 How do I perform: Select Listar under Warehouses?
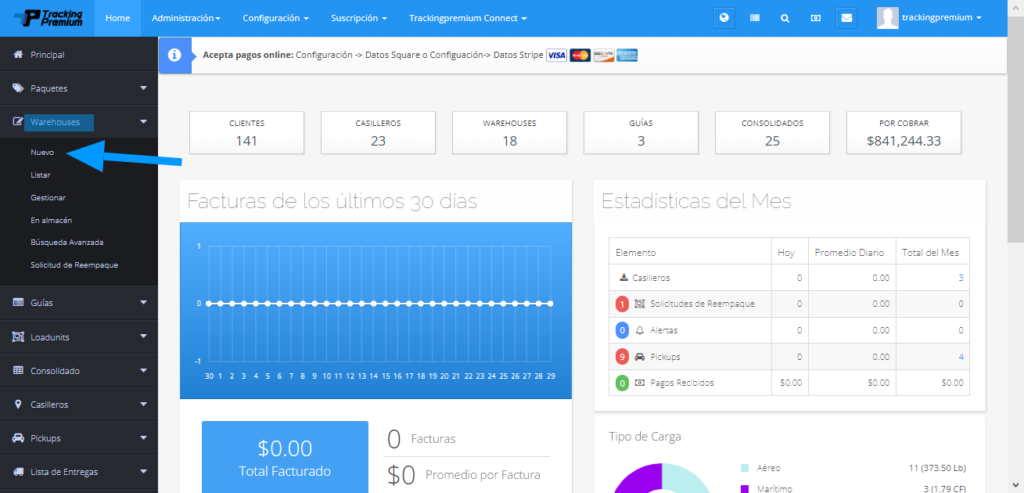pos(40,175)
